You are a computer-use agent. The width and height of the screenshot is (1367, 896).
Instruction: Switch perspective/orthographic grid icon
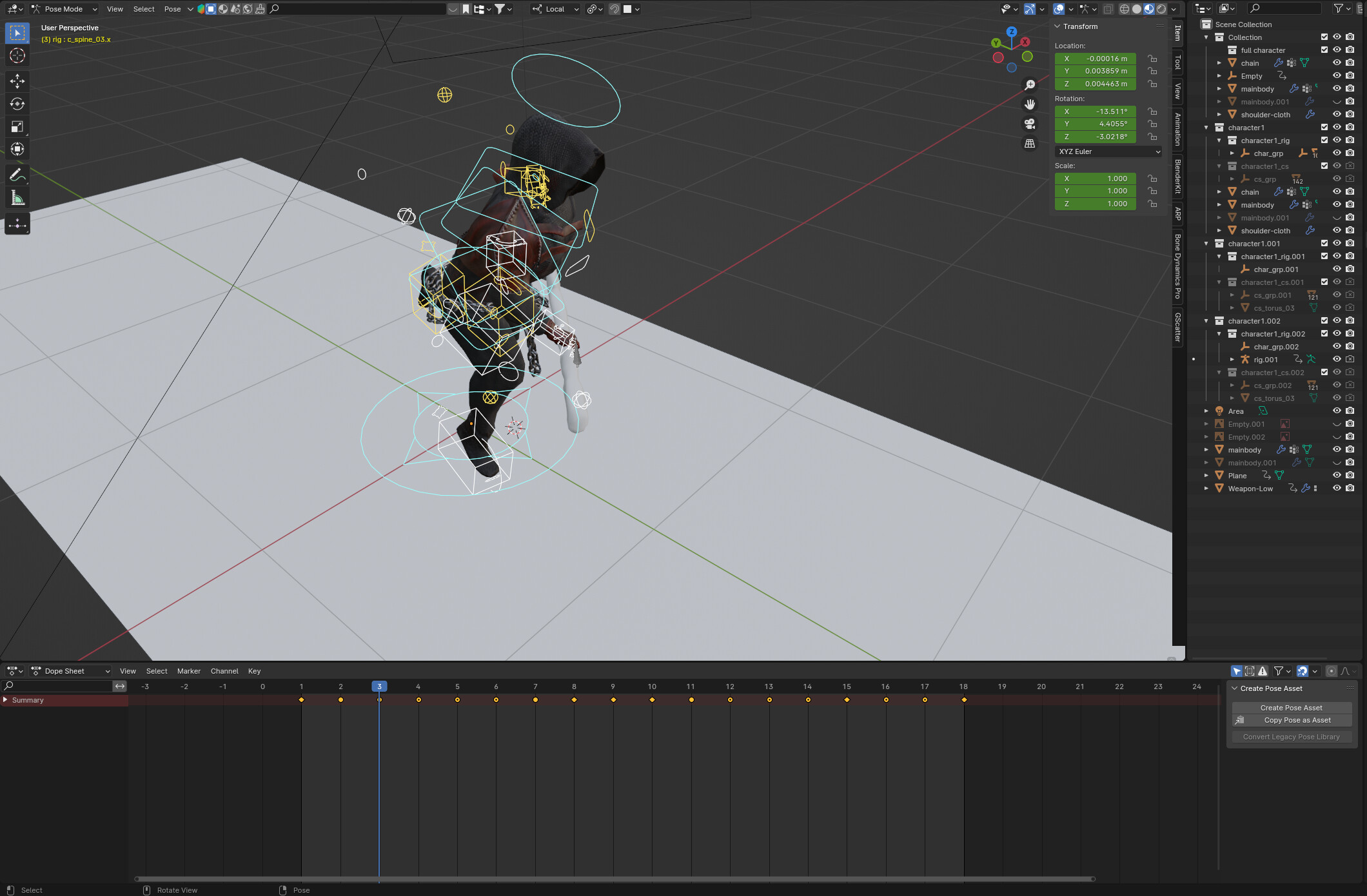coord(1030,143)
